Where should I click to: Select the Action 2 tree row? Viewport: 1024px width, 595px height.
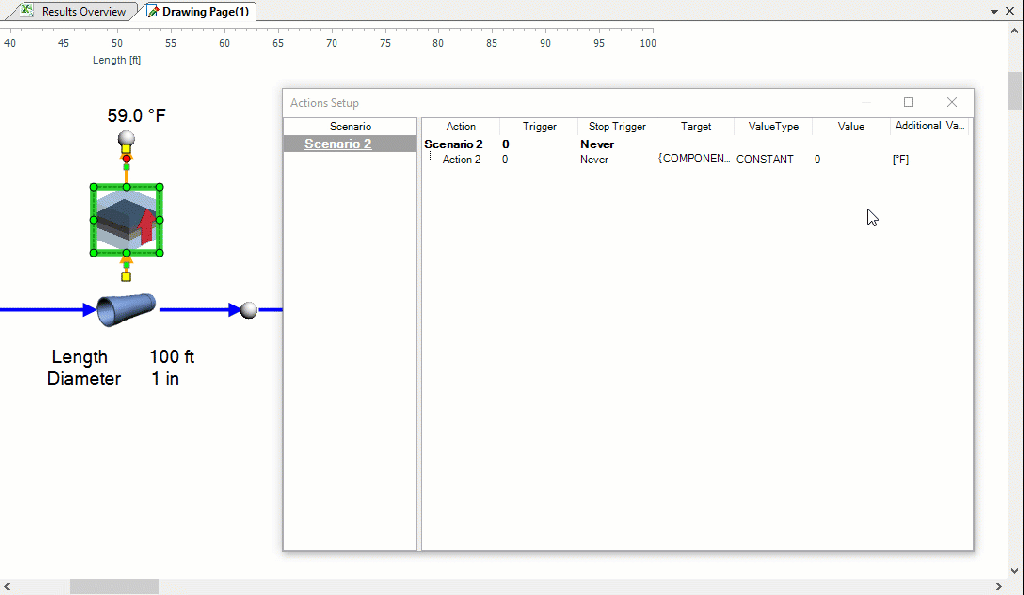461,159
